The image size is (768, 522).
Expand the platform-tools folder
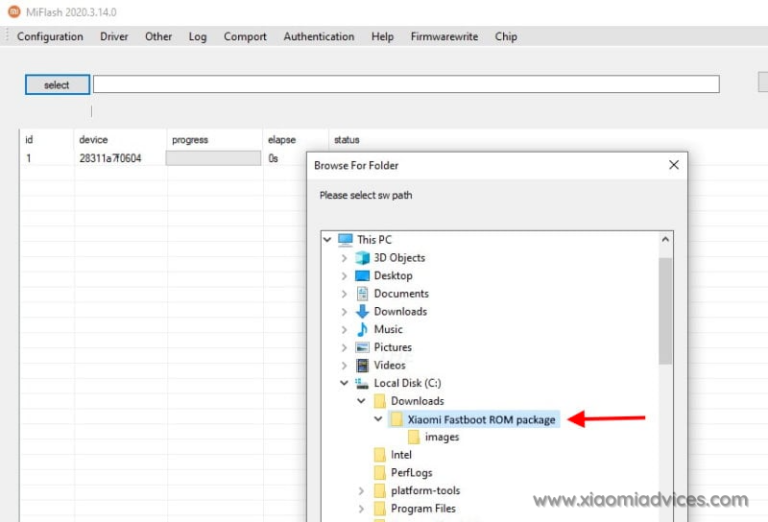361,491
